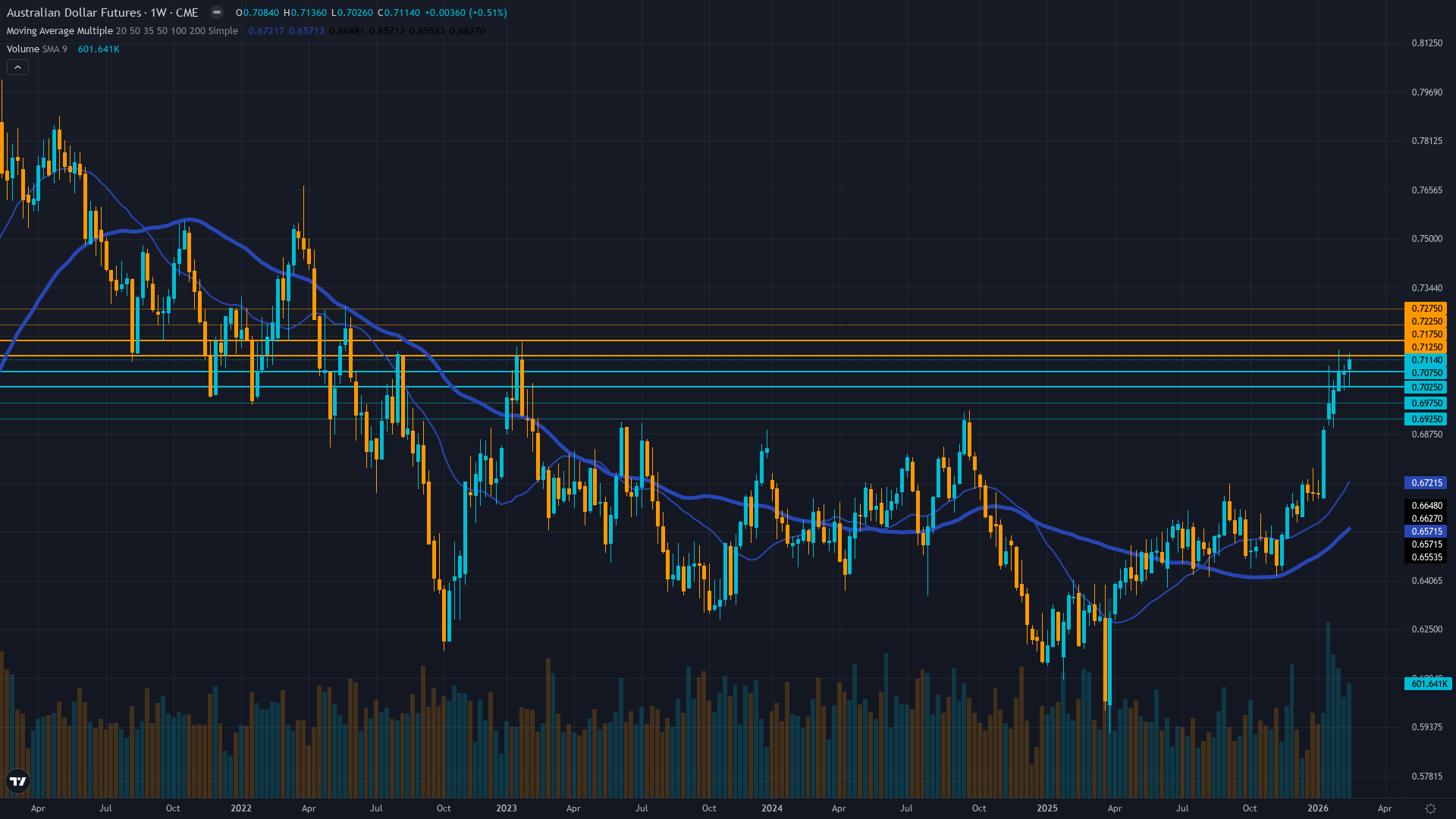
Task: Click the 0.59375 price scale label
Action: coord(1426,727)
